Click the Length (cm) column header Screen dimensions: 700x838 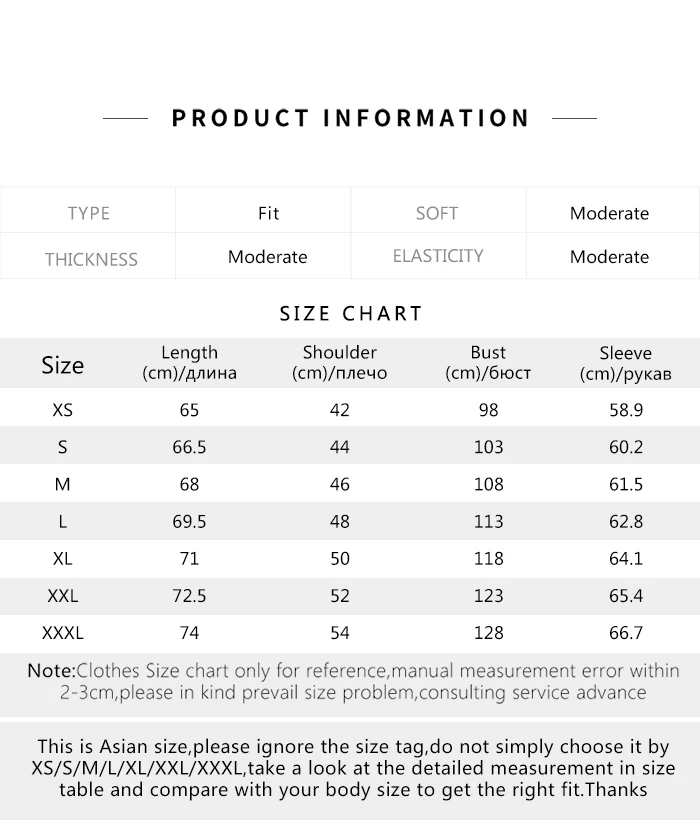click(x=189, y=363)
